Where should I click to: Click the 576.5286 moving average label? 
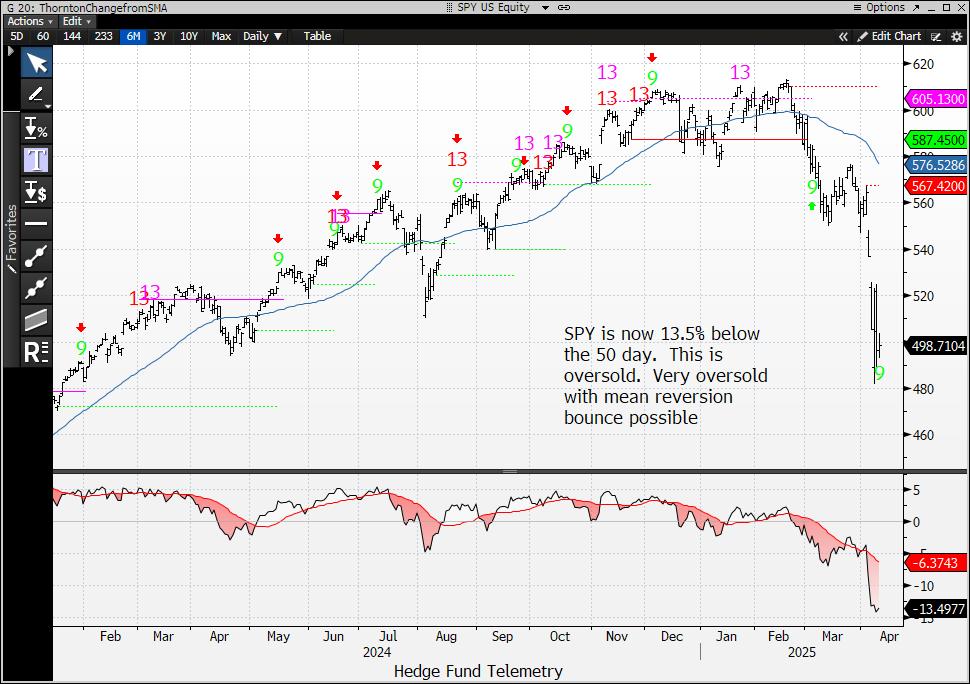point(935,165)
